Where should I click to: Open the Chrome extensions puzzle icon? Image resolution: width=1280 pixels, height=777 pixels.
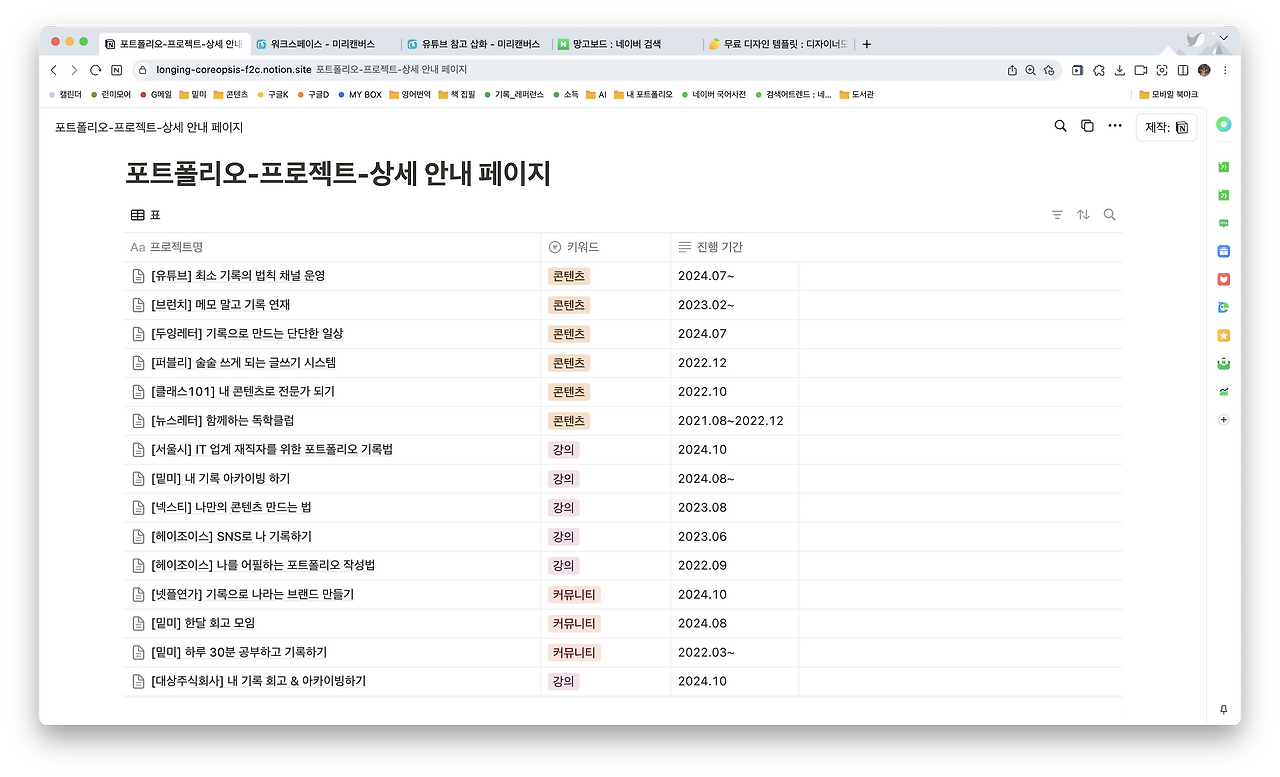[1099, 71]
